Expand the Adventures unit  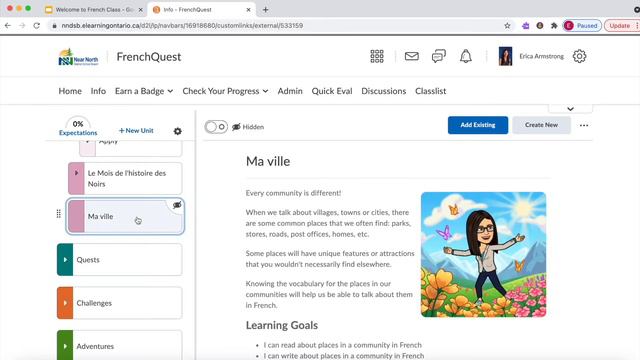point(65,346)
